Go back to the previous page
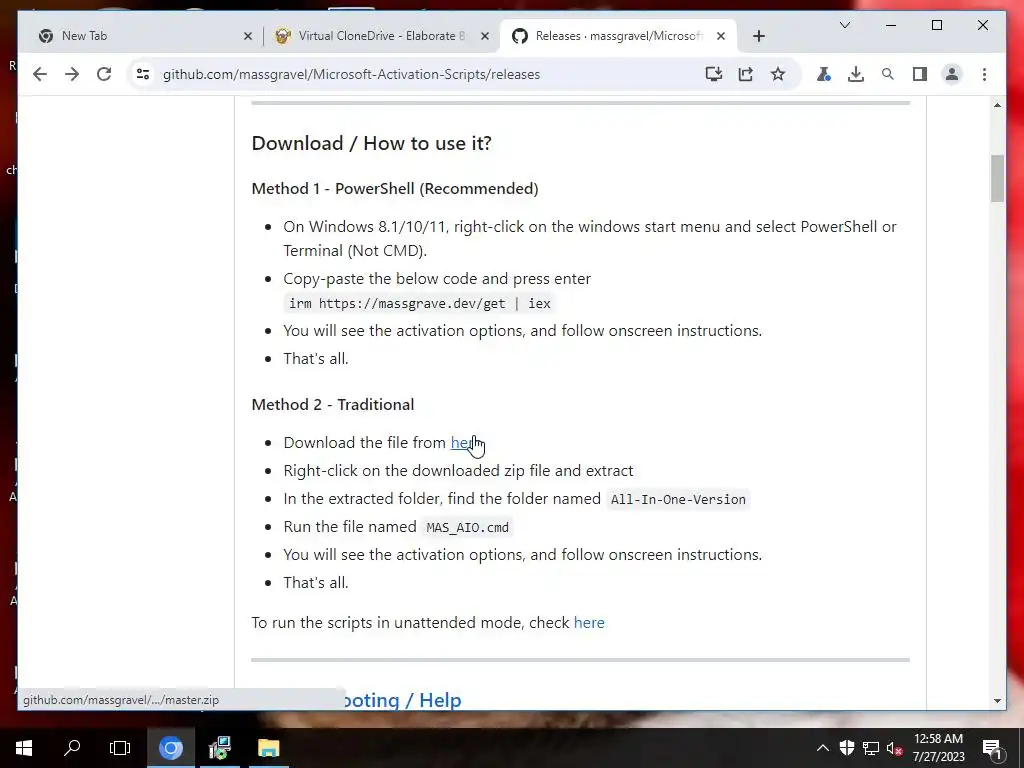1024x768 pixels. (x=40, y=74)
